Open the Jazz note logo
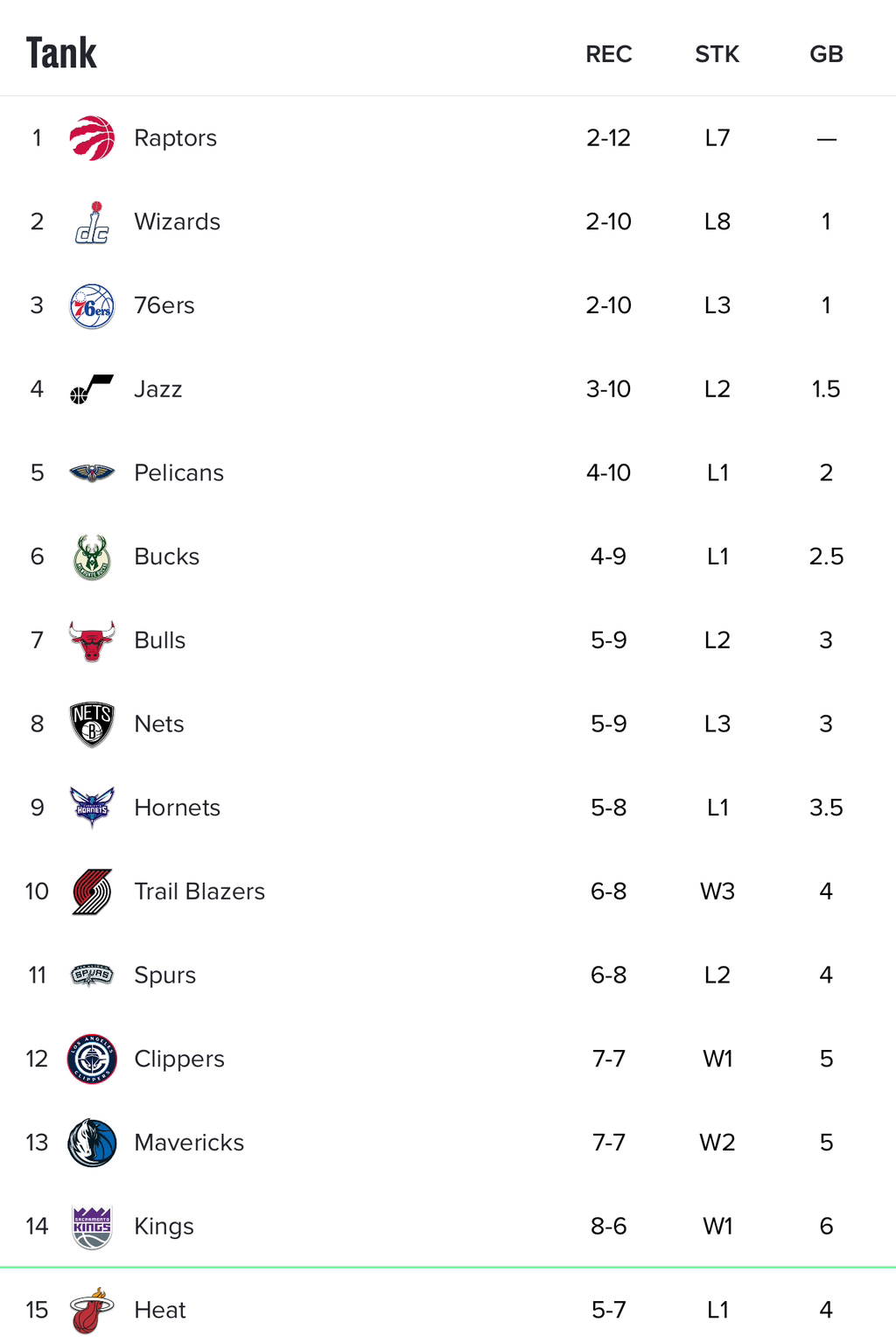896x1343 pixels. 92,389
